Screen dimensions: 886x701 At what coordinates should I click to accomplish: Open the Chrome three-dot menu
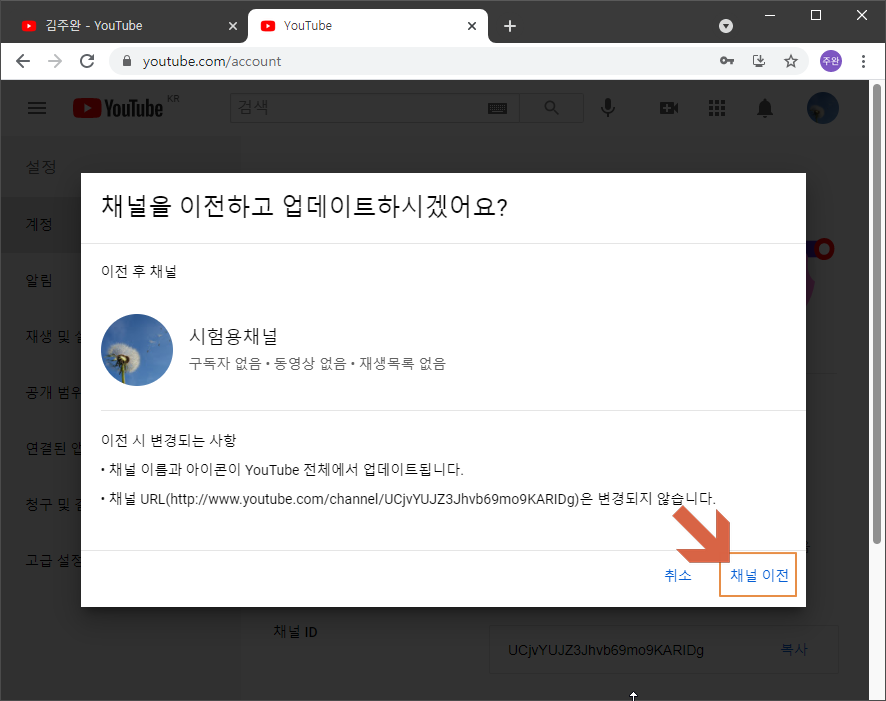click(863, 61)
